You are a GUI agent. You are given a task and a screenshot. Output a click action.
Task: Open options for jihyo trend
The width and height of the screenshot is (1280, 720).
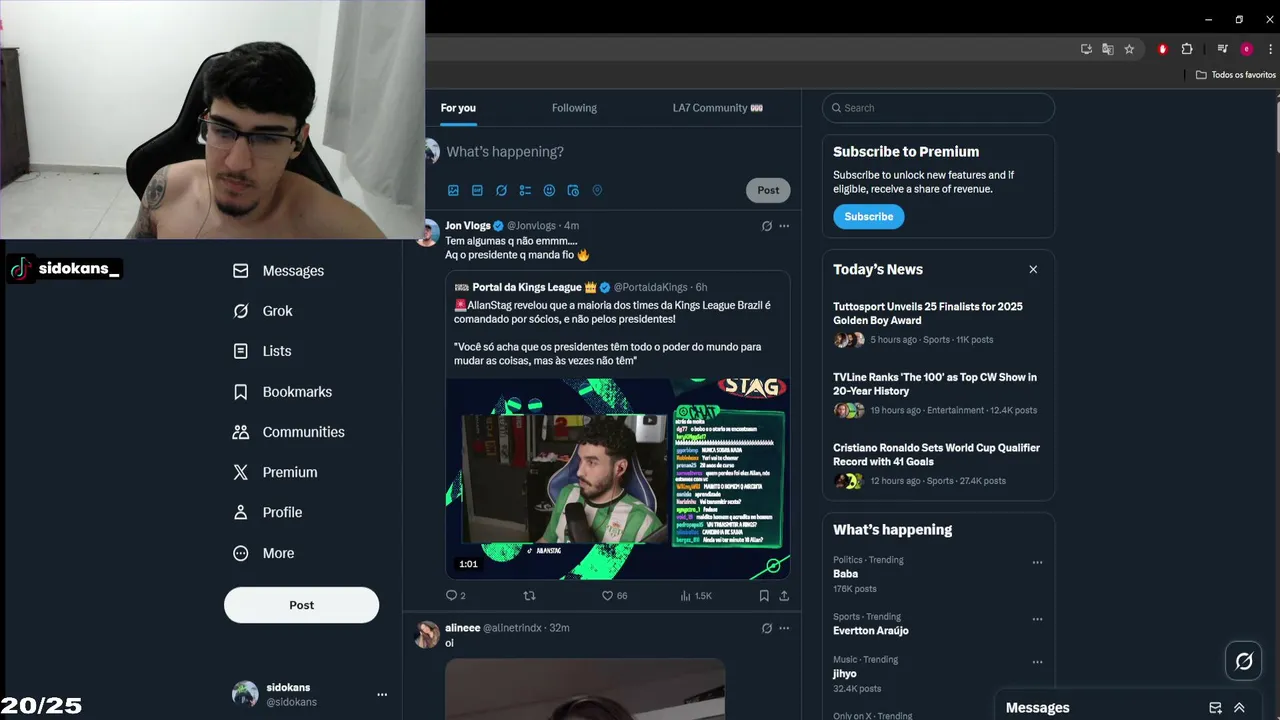coord(1037,662)
